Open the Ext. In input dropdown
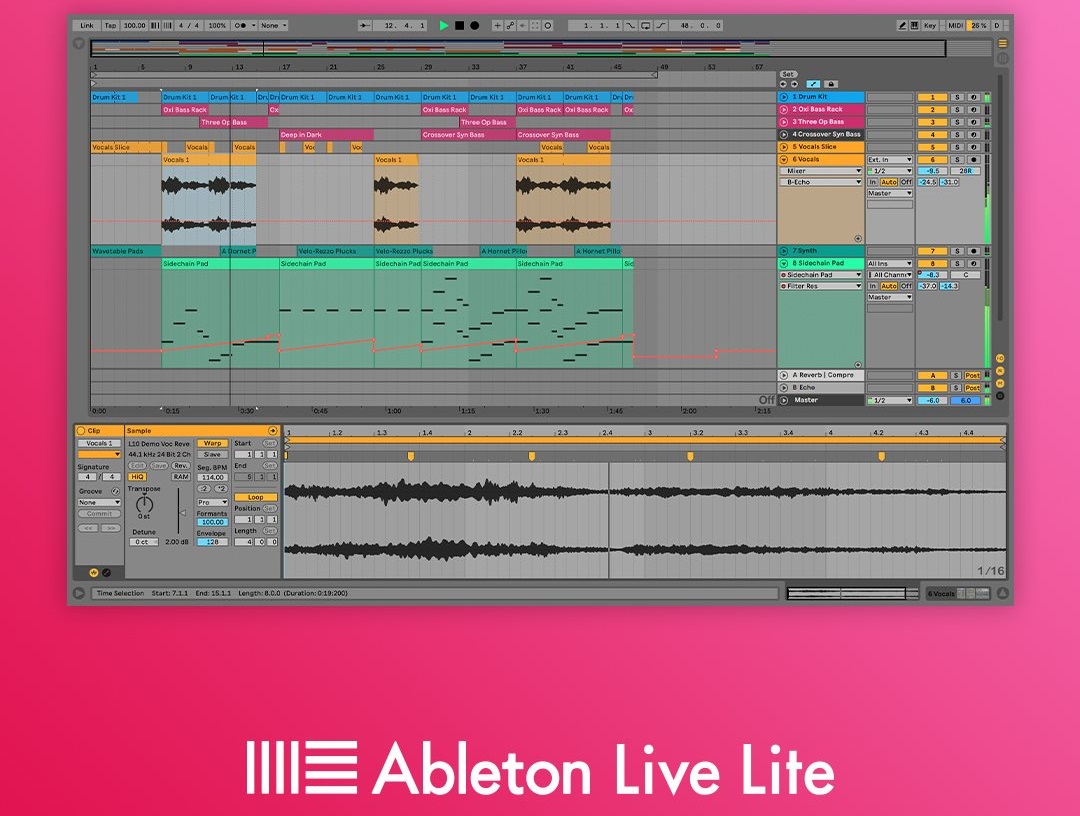 [889, 159]
